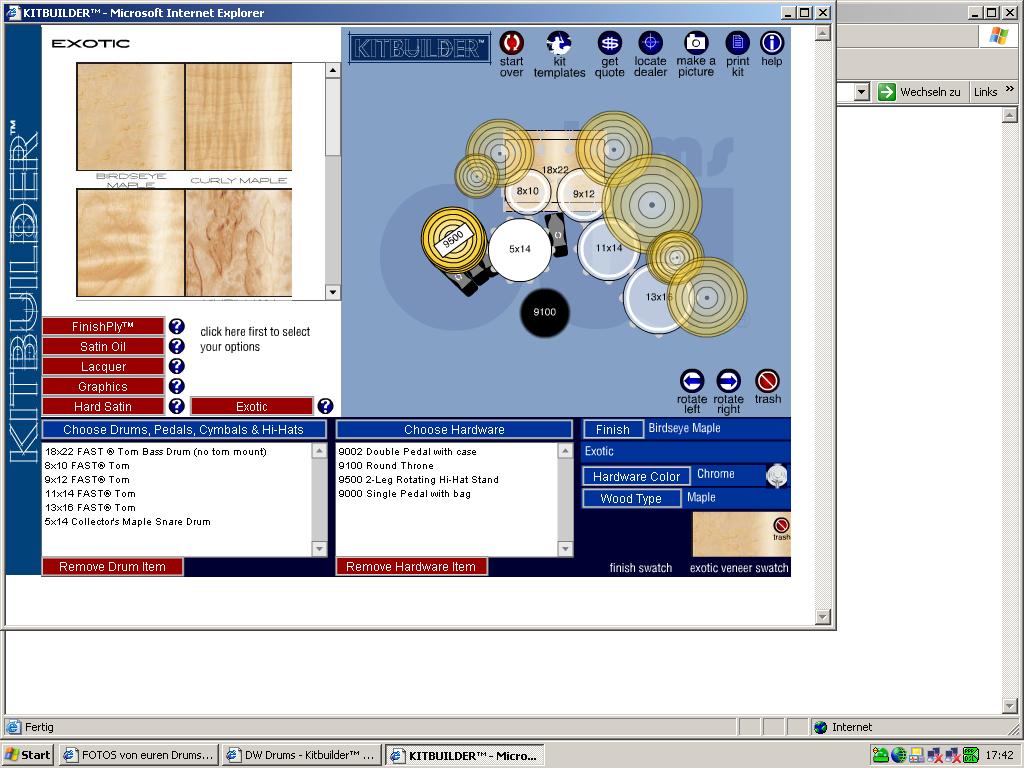This screenshot has width=1024, height=768.
Task: Open Choose Hardware panel
Action: pos(454,430)
